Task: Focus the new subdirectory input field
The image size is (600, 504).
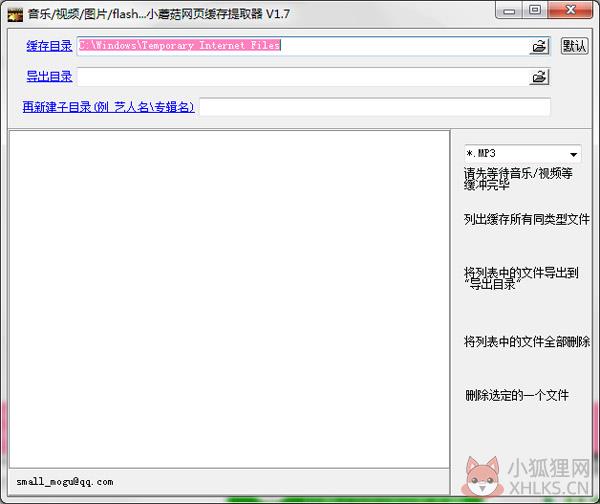Action: [375, 107]
